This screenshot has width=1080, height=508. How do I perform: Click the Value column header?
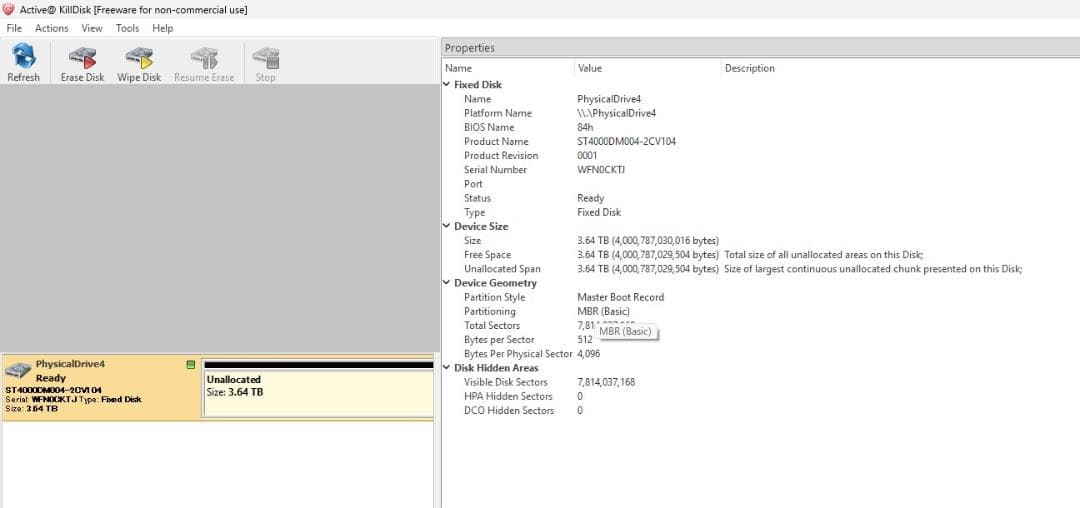(x=647, y=68)
